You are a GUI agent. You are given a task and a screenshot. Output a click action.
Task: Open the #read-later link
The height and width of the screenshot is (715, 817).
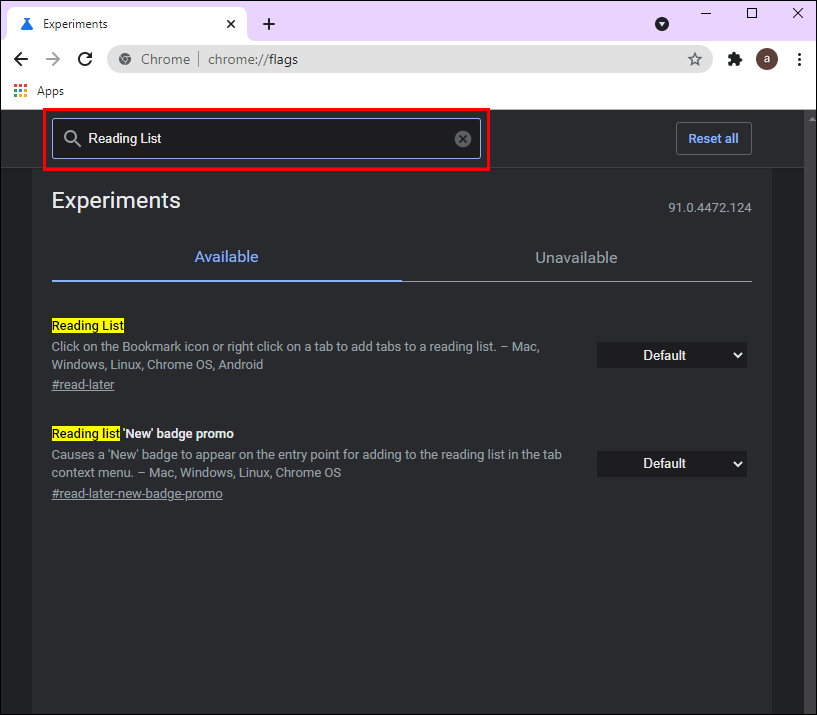[83, 385]
